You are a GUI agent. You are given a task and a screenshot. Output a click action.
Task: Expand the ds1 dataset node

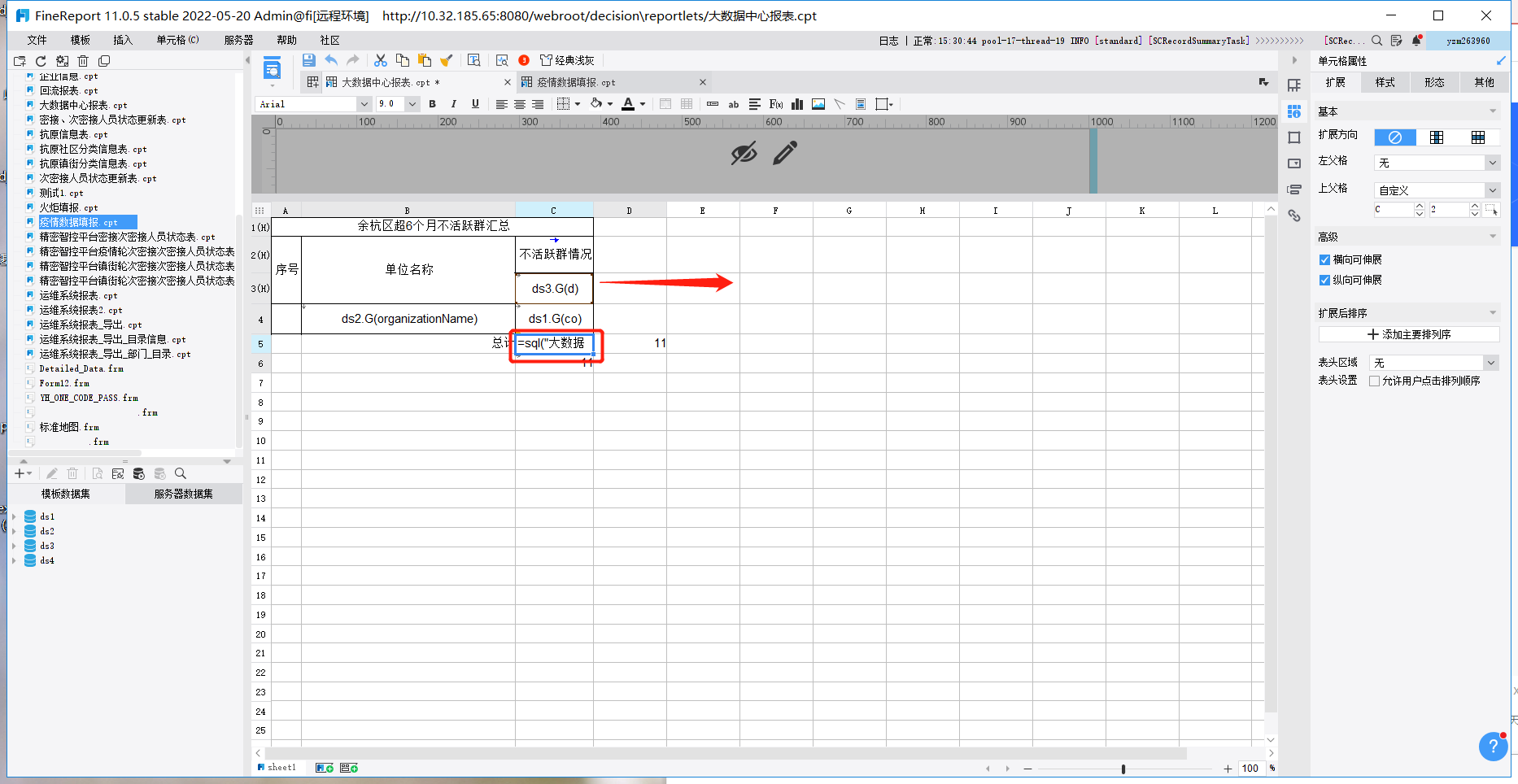[x=14, y=516]
